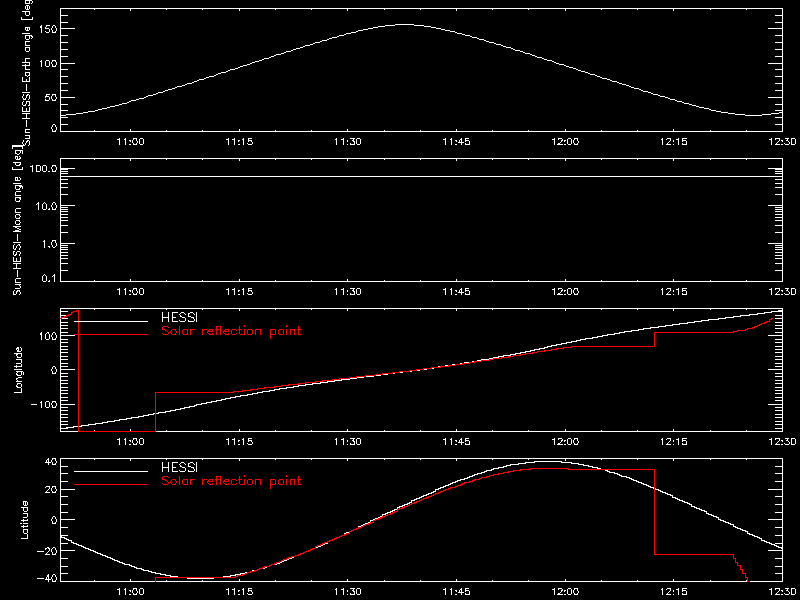Click Solar reflection point legend text in Longitude plot

(231, 332)
